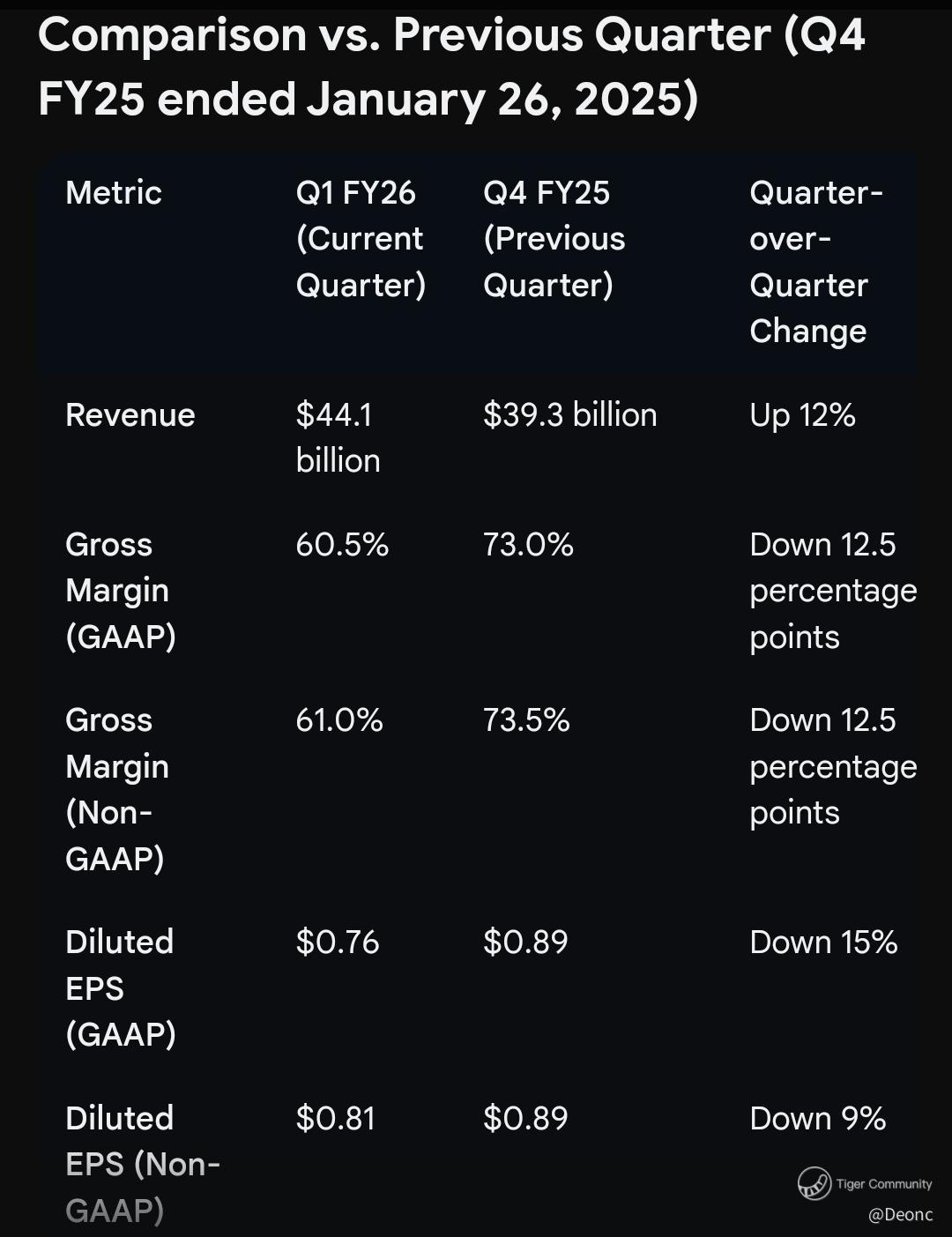This screenshot has width=952, height=1237.
Task: Select the Metric column header
Action: 114,192
